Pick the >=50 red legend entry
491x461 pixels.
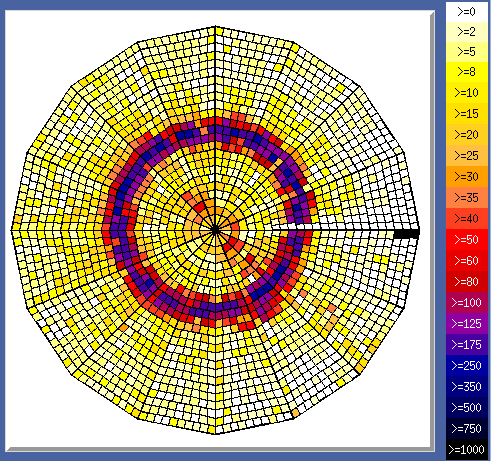tap(467, 239)
